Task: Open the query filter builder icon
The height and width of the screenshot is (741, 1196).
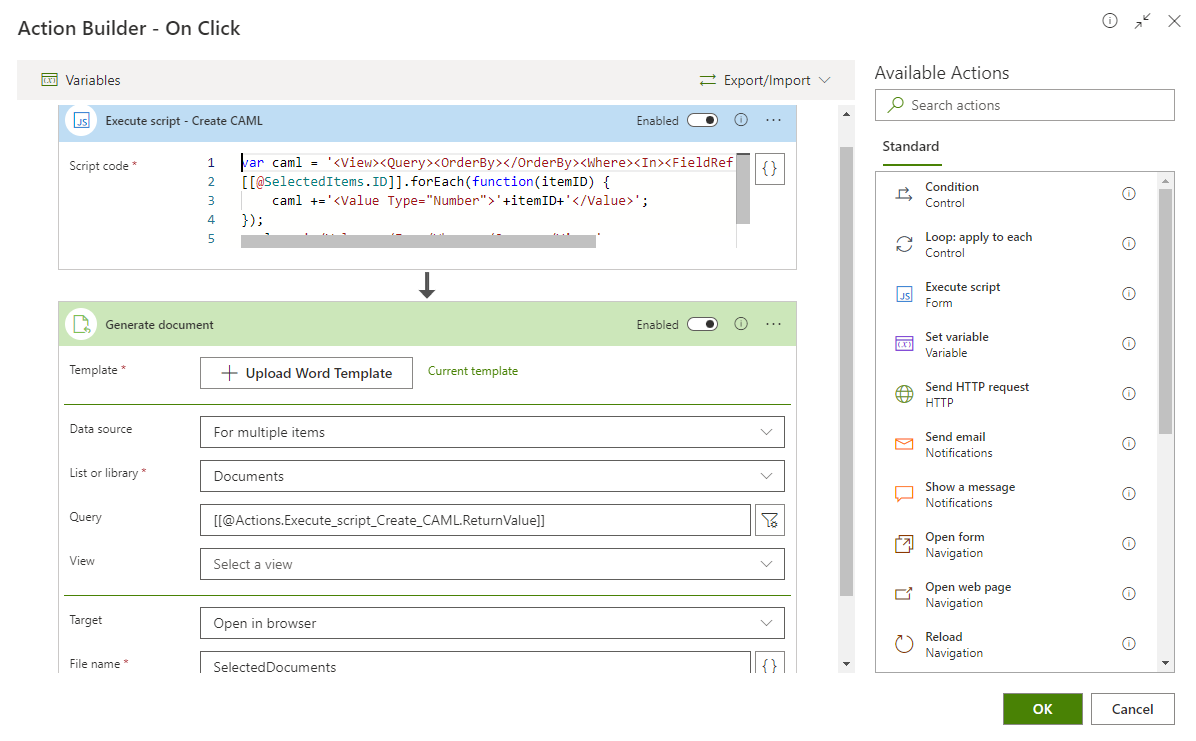Action: pyautogui.click(x=769, y=520)
